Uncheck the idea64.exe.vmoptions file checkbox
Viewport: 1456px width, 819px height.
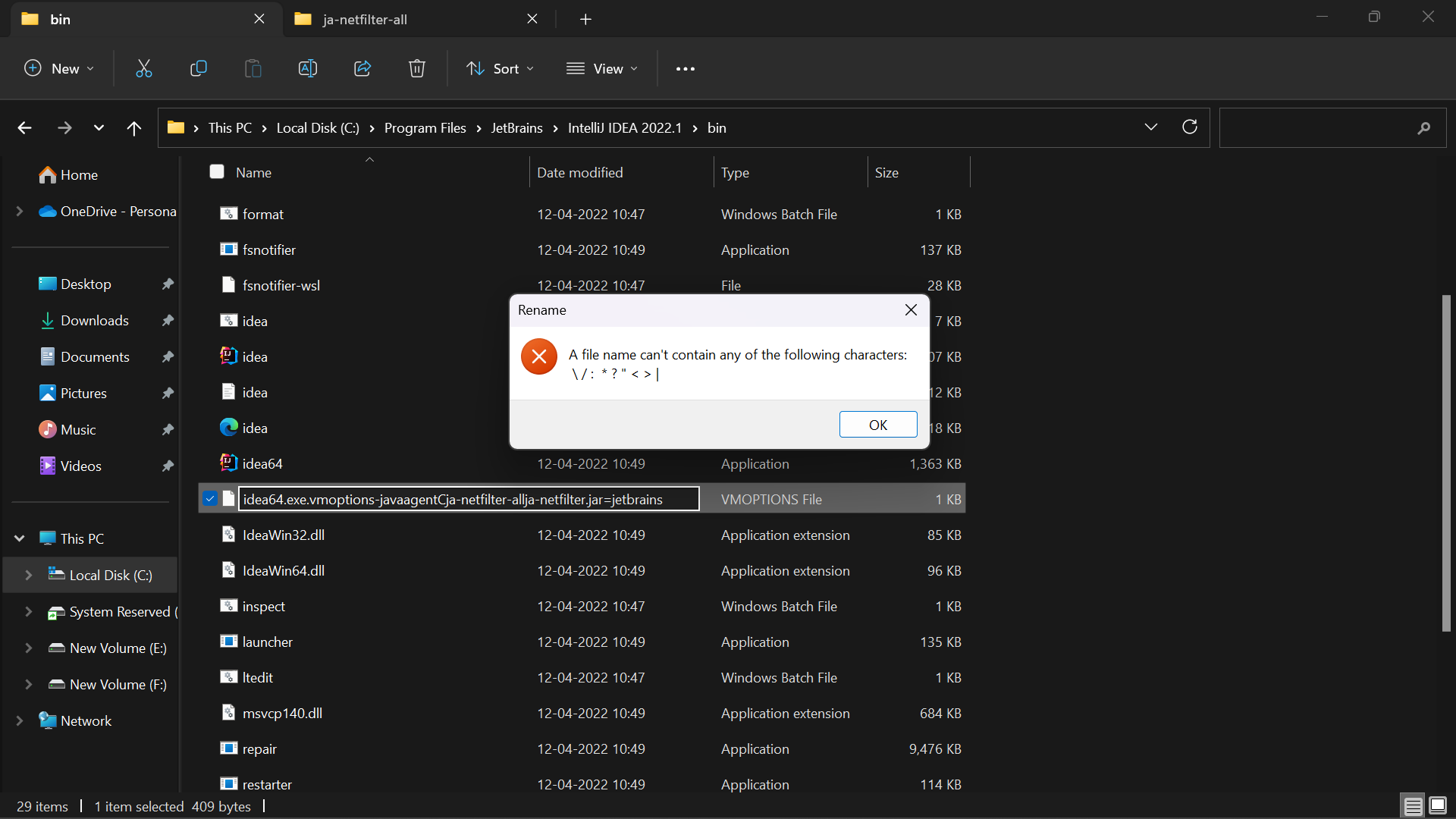tap(210, 499)
